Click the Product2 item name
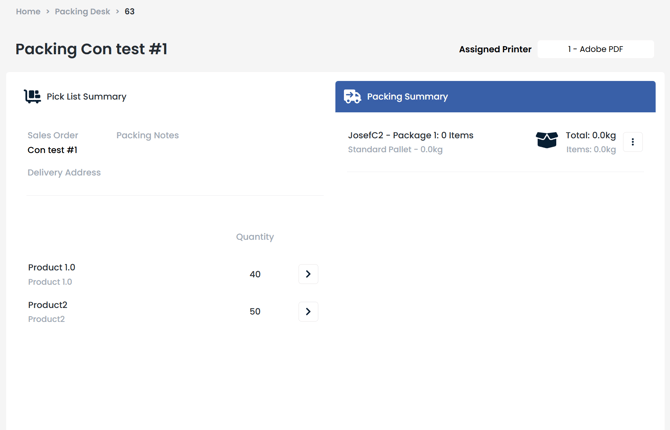 [48, 305]
